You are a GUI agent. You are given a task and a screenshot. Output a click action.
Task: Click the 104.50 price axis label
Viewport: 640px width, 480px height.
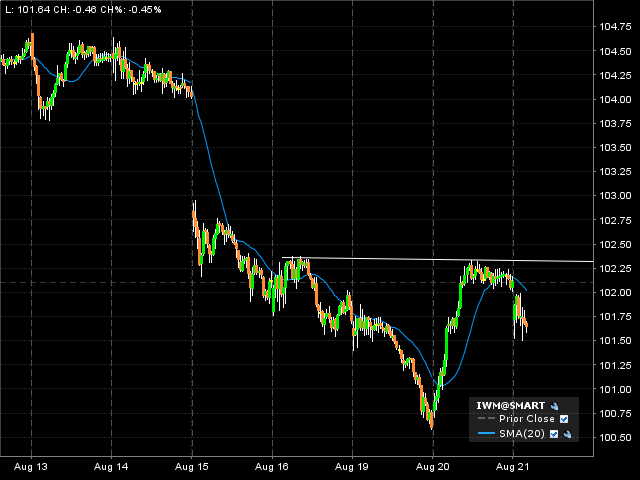tap(615, 51)
